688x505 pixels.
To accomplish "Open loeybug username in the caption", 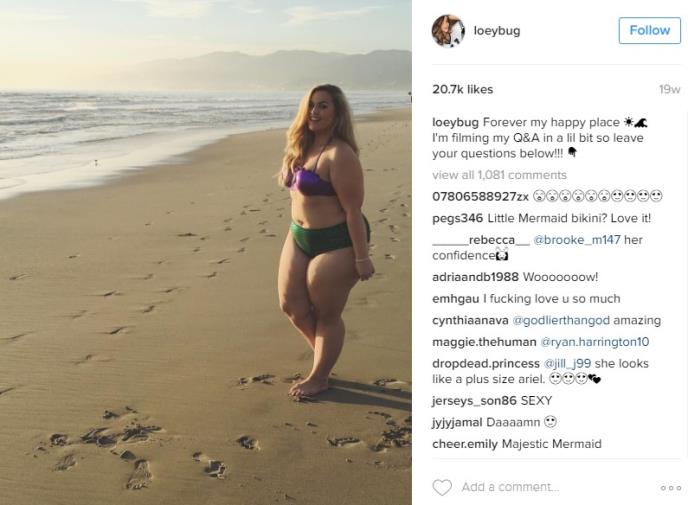I will [455, 122].
